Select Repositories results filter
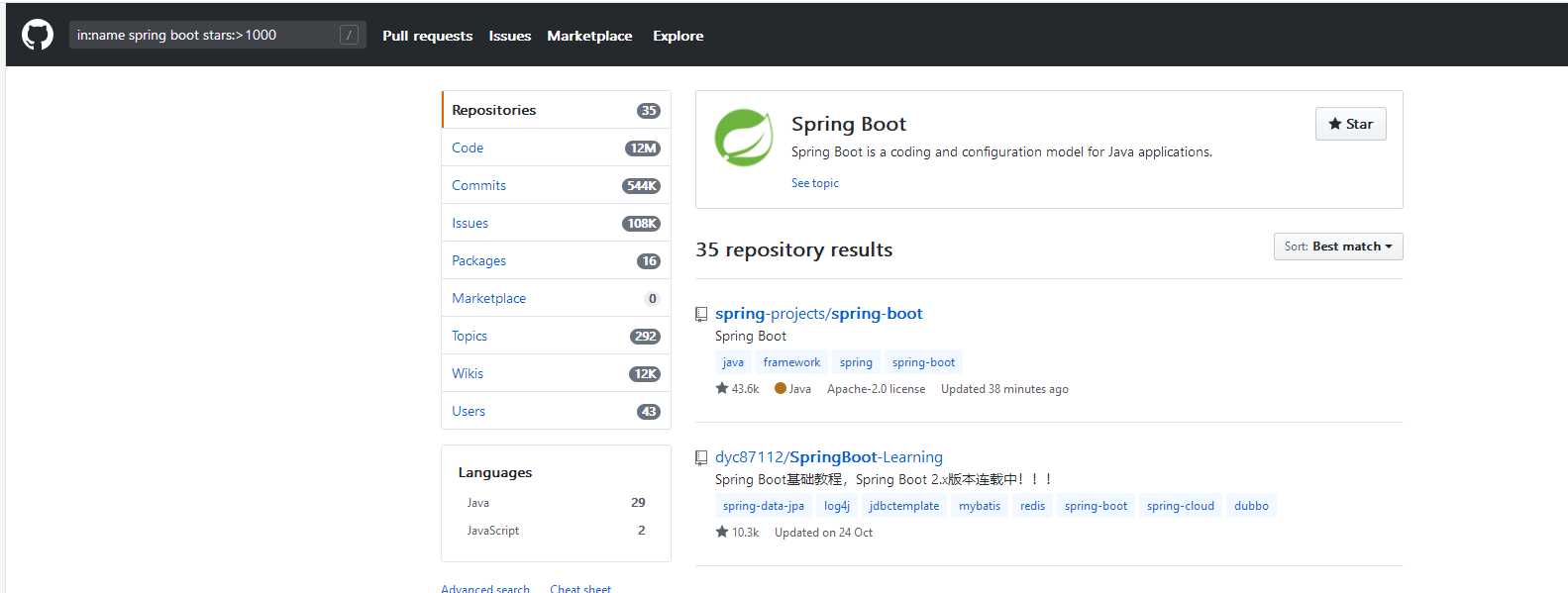The width and height of the screenshot is (1568, 593). pos(556,110)
